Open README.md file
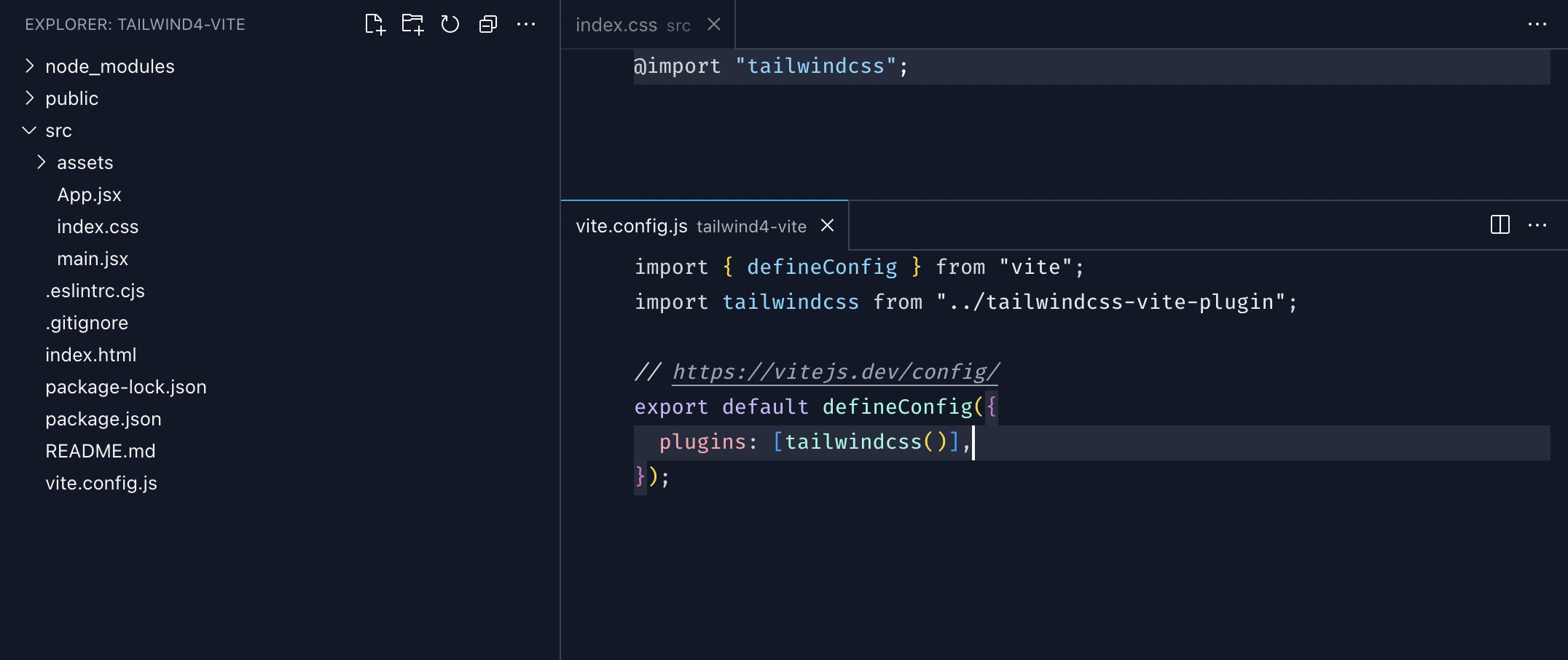Image resolution: width=1568 pixels, height=660 pixels. [101, 451]
